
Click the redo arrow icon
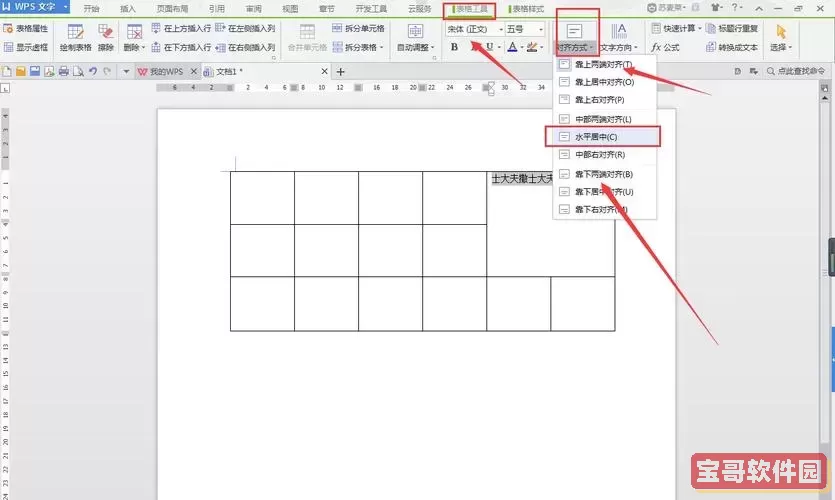point(107,71)
